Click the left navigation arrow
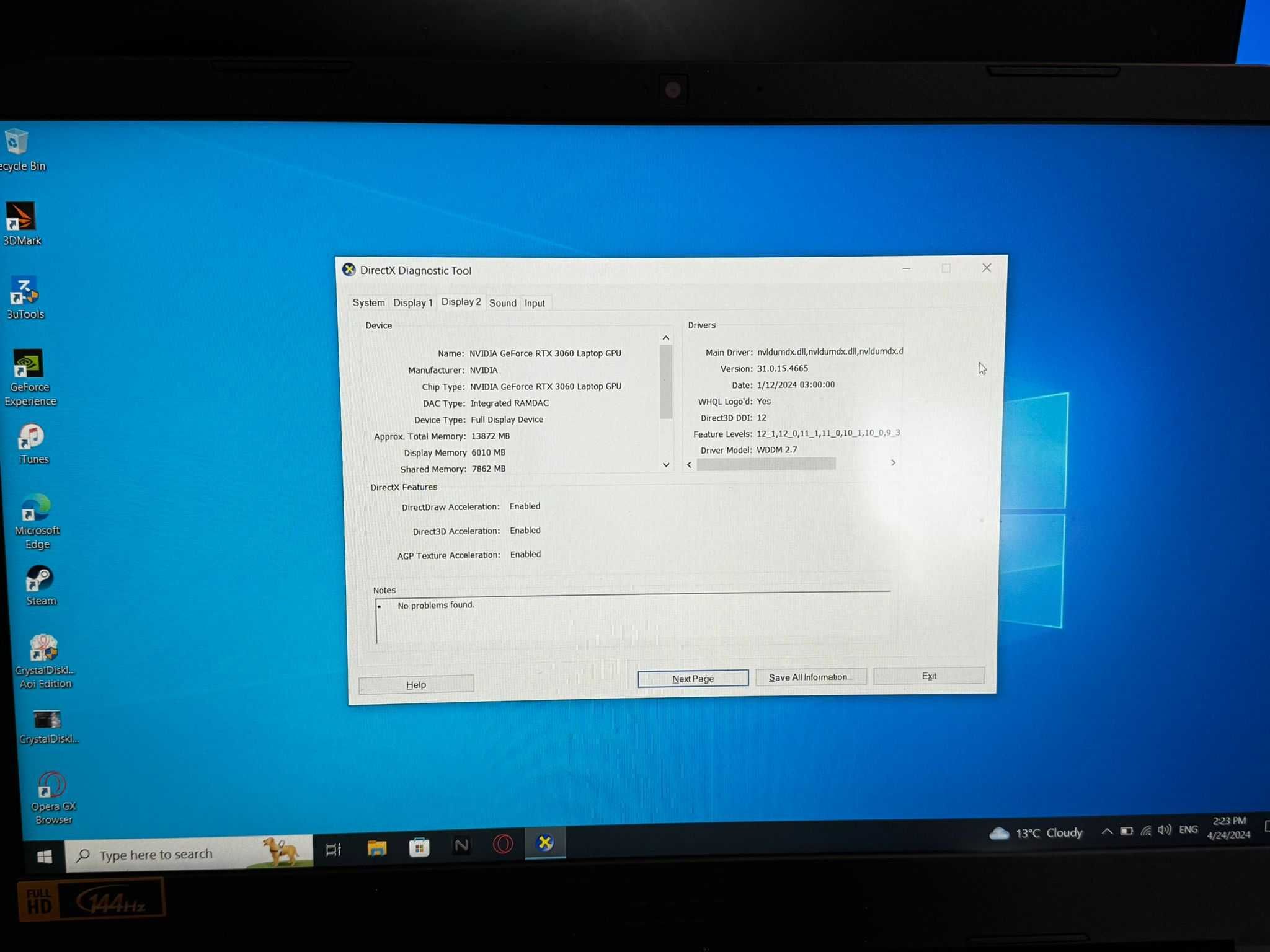 (690, 463)
